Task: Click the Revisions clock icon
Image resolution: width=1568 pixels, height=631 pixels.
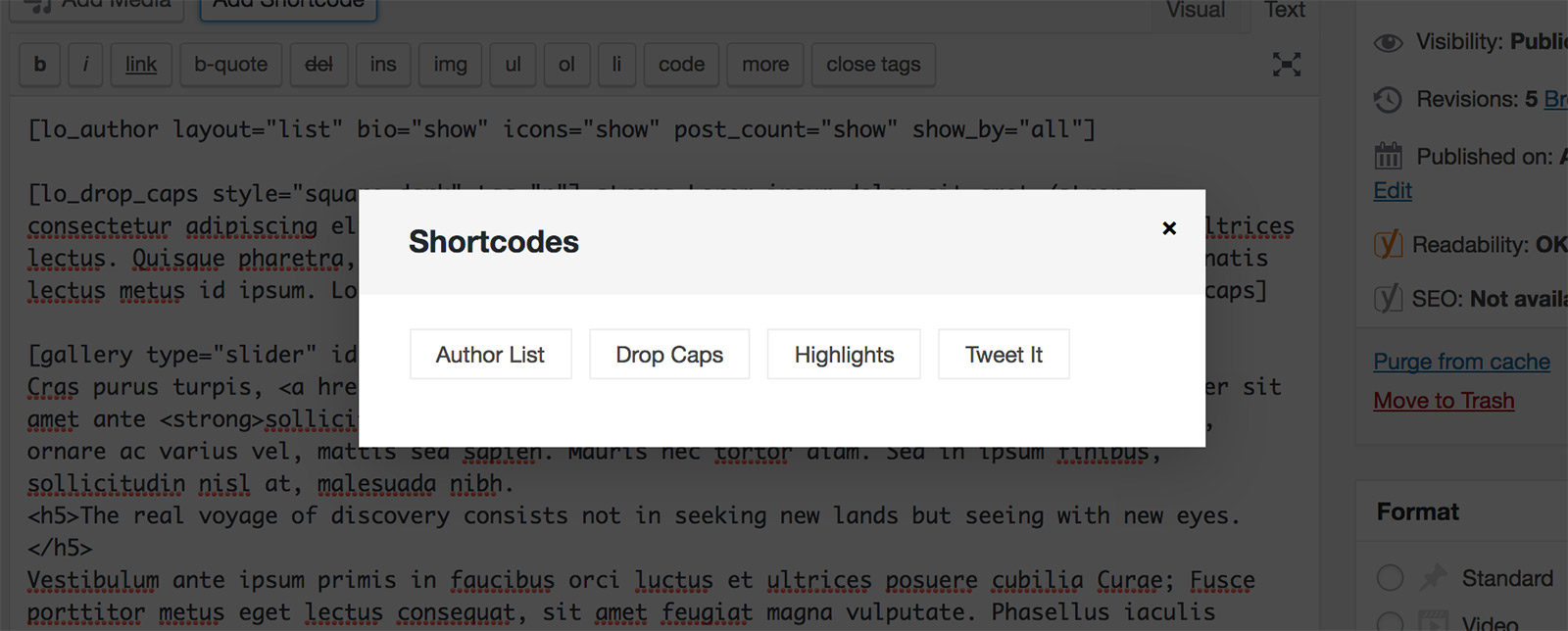Action: click(1388, 99)
